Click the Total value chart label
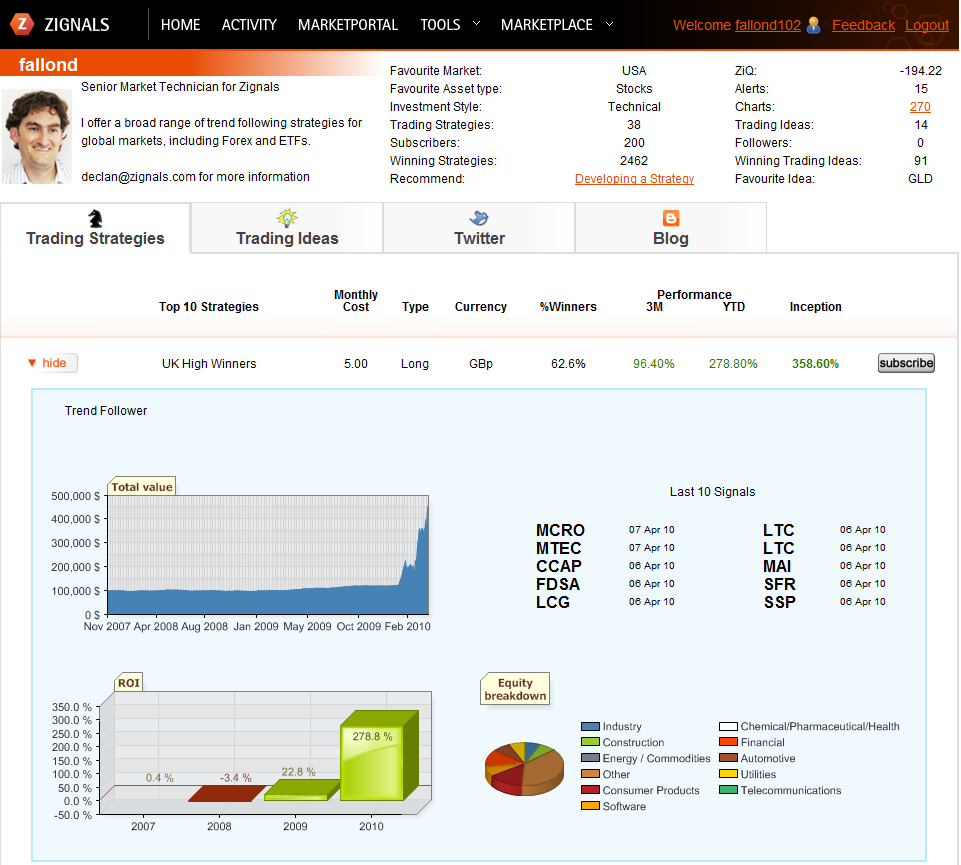This screenshot has width=961, height=865. (142, 487)
